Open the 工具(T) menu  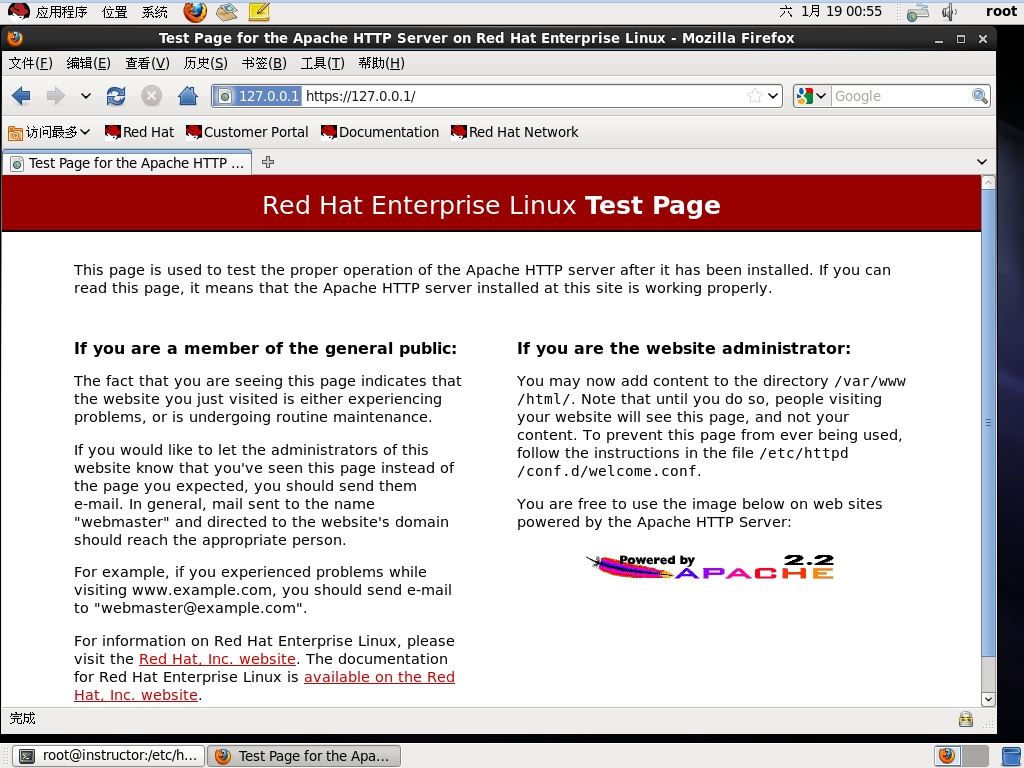coord(323,63)
